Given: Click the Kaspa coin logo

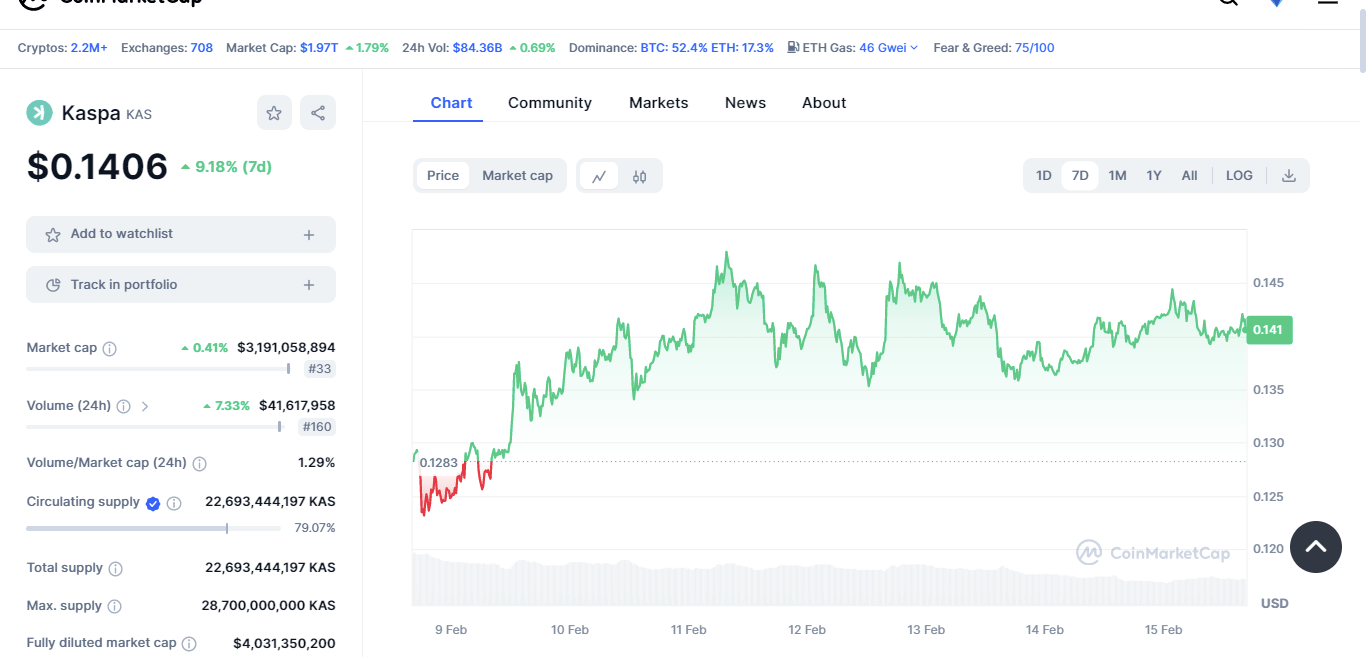Looking at the screenshot, I should click(39, 113).
